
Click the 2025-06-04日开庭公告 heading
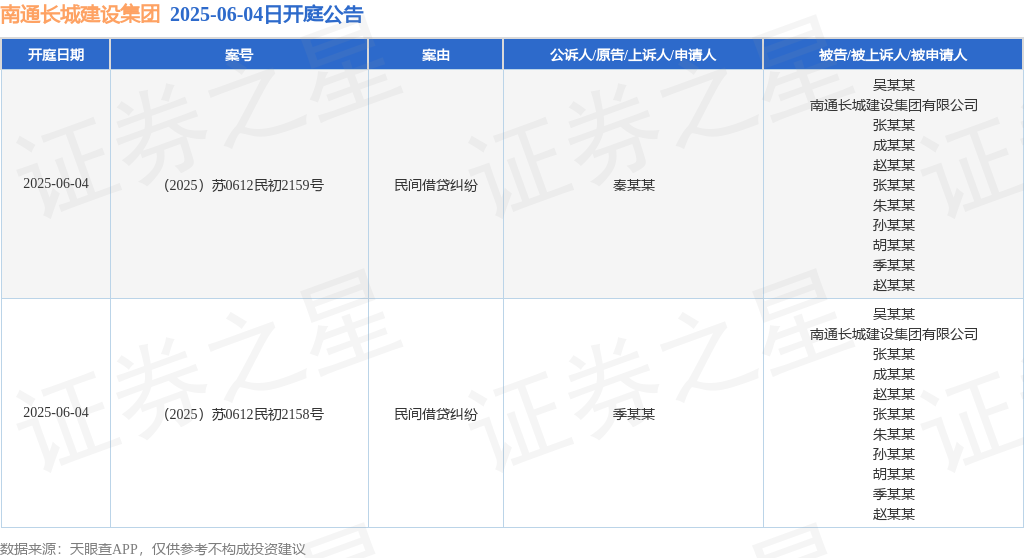click(266, 14)
